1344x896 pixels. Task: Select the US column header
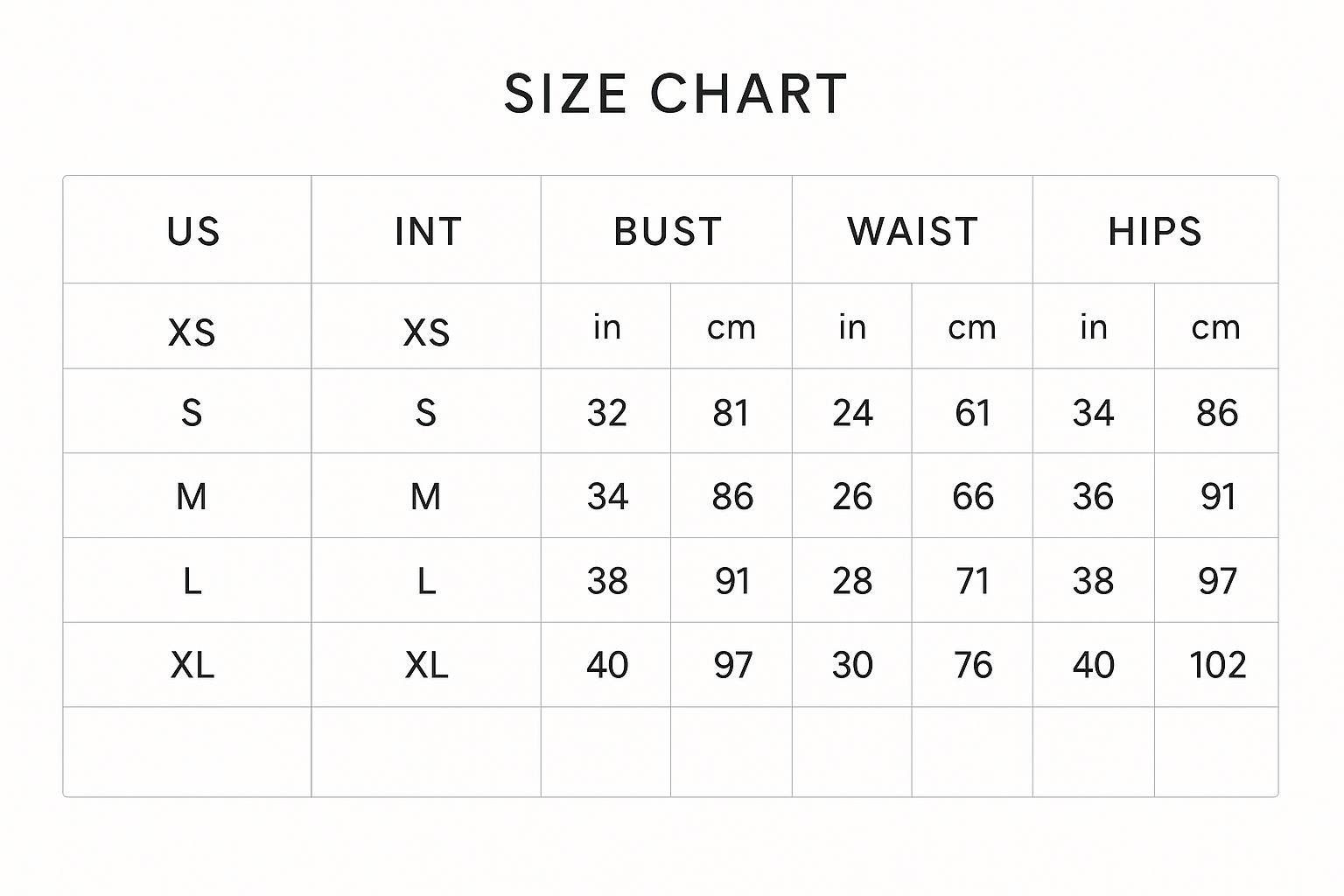pyautogui.click(x=192, y=232)
